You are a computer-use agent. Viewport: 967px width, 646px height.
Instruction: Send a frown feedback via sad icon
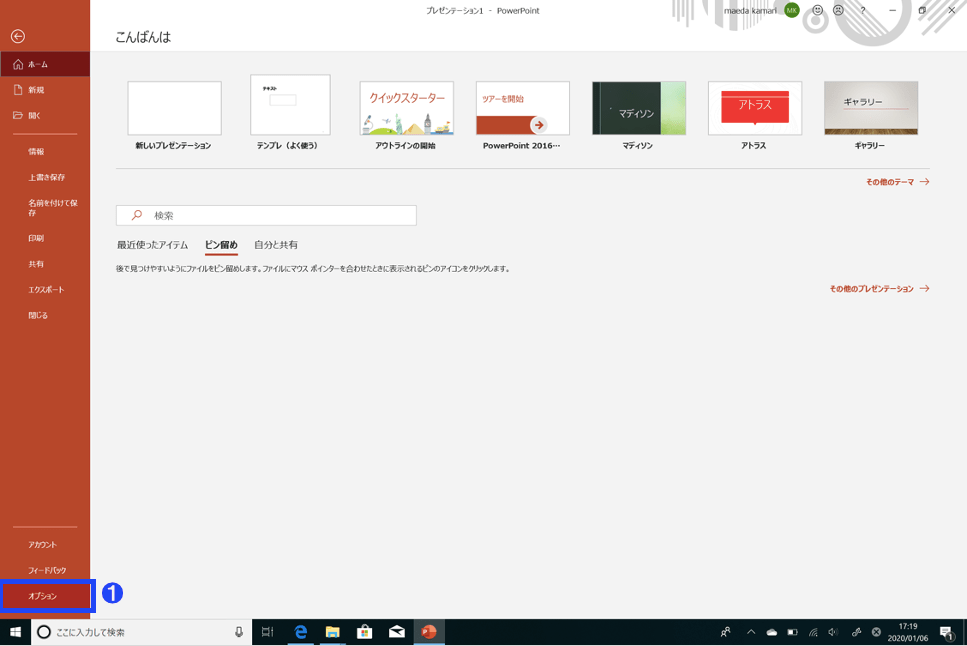[x=838, y=10]
